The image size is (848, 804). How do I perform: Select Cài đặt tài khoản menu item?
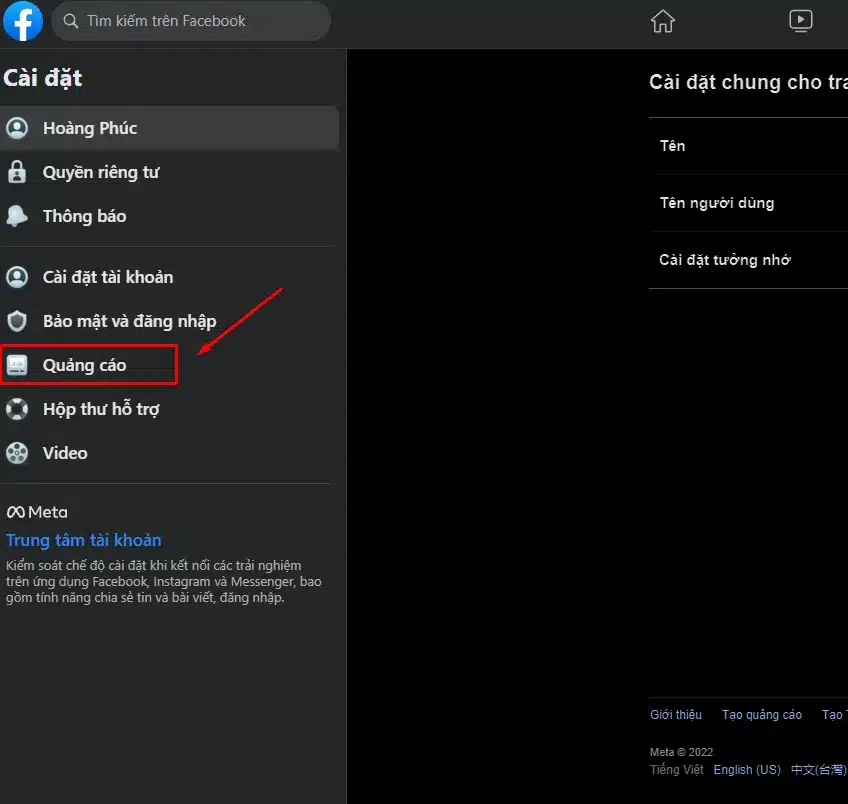[x=108, y=277]
